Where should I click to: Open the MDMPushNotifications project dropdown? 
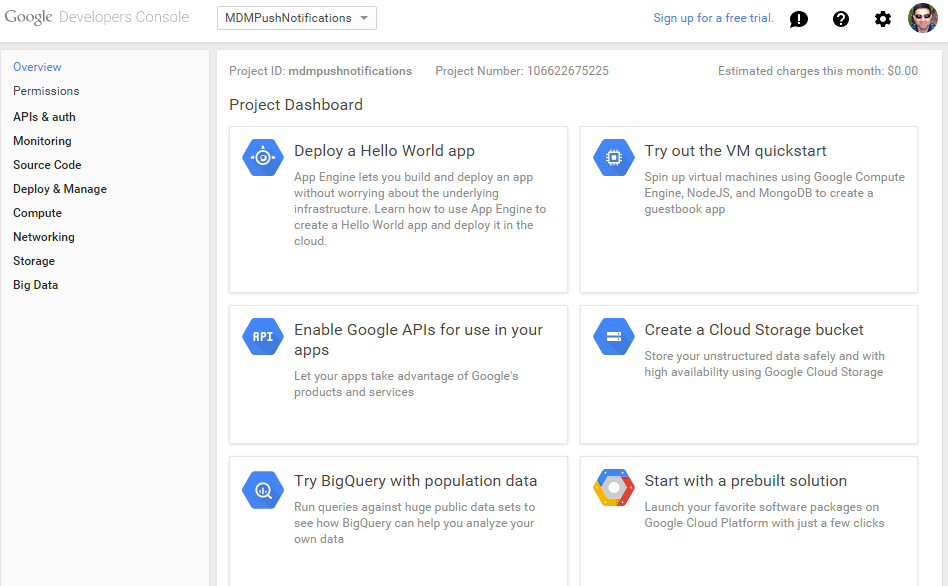[297, 18]
